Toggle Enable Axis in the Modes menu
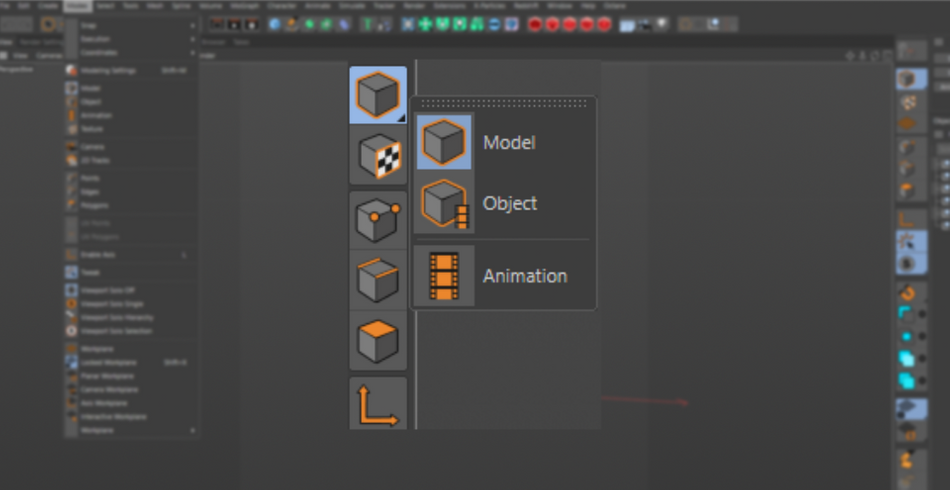Viewport: 950px width, 490px height. point(131,255)
